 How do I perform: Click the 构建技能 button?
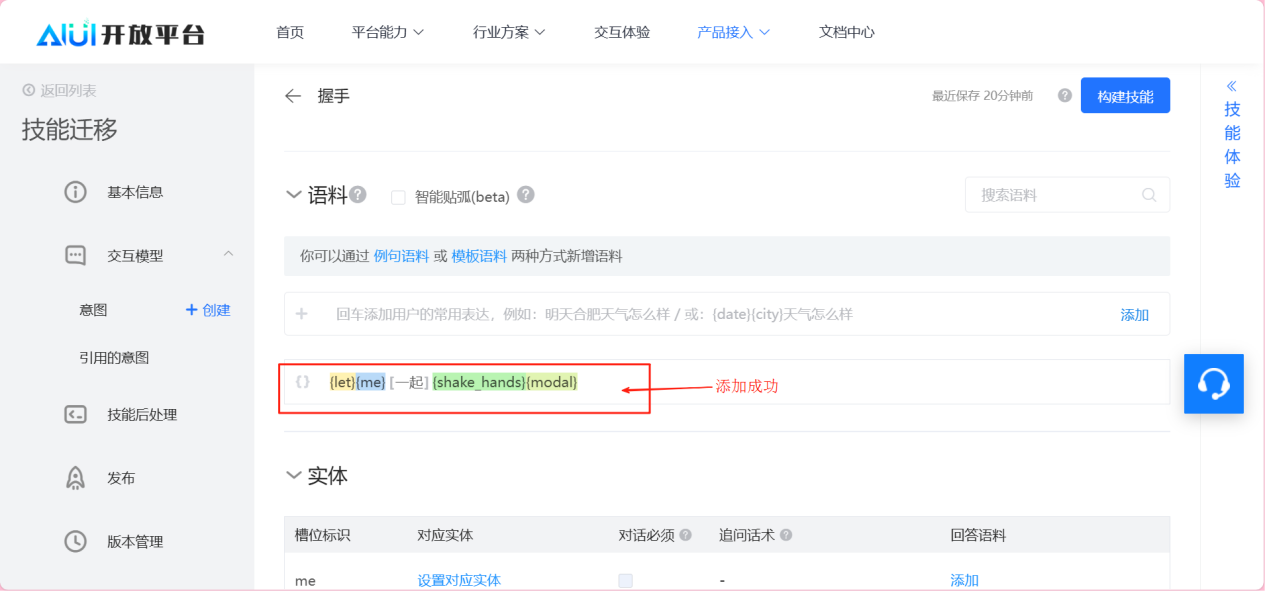tap(1125, 96)
